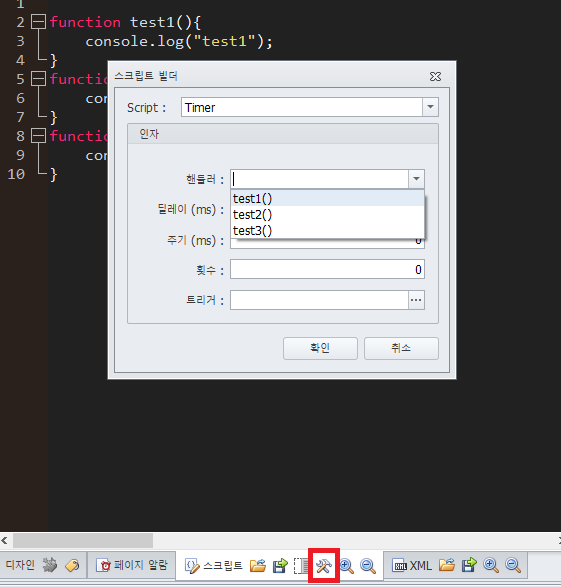
Task: Click the 확인 button
Action: (x=320, y=348)
